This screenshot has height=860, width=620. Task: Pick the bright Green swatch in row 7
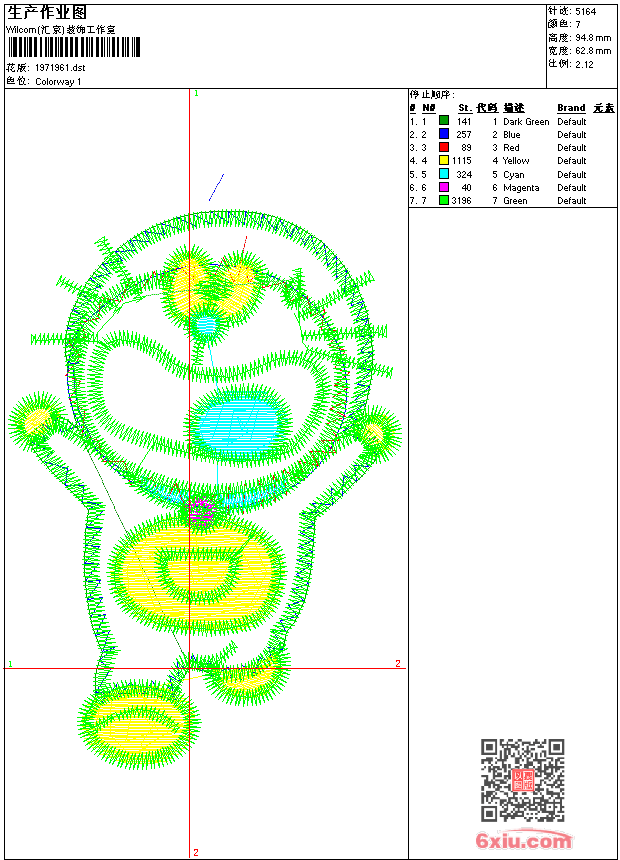coord(444,200)
